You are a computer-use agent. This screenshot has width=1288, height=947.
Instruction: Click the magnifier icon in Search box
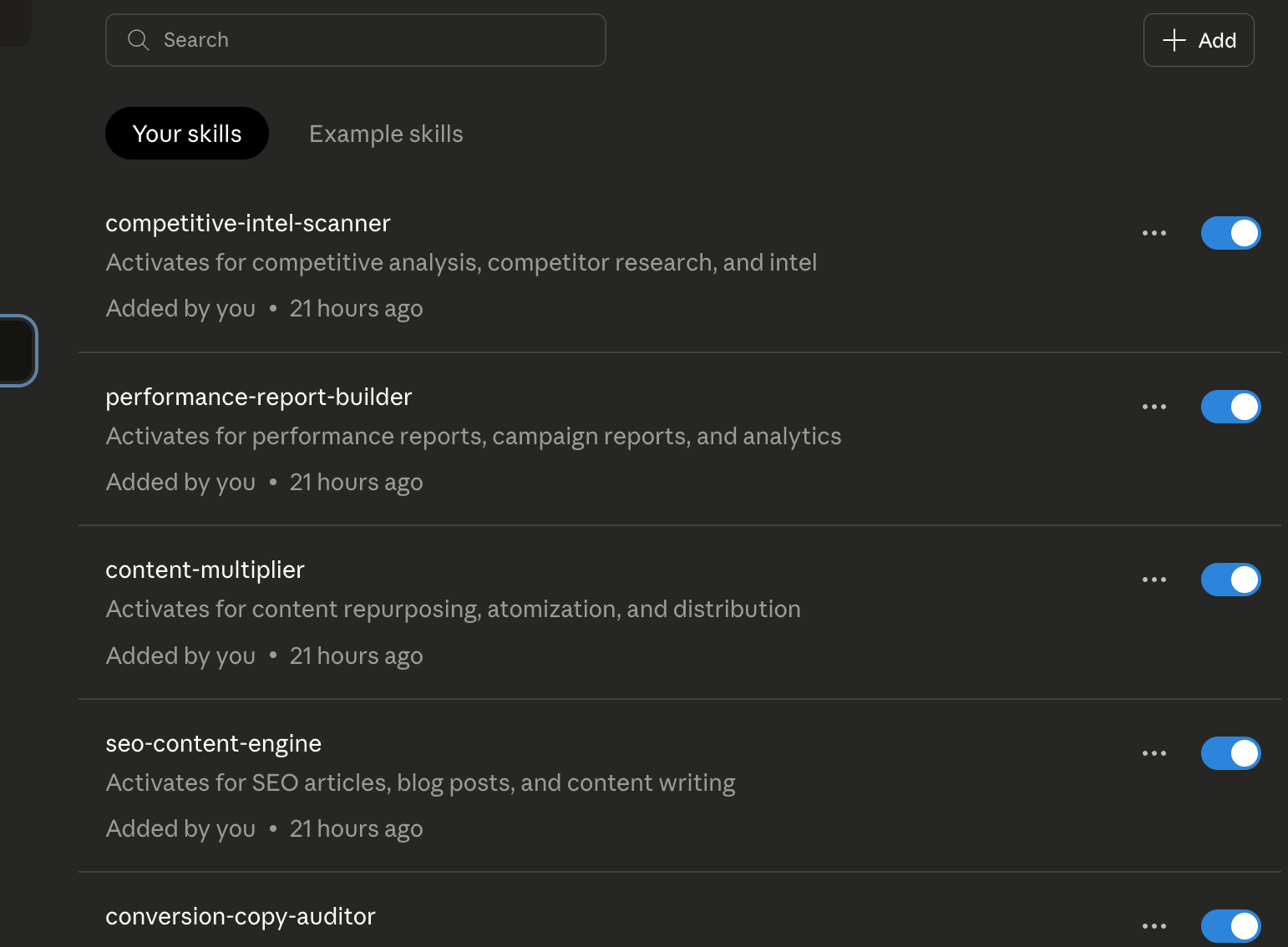tap(139, 40)
